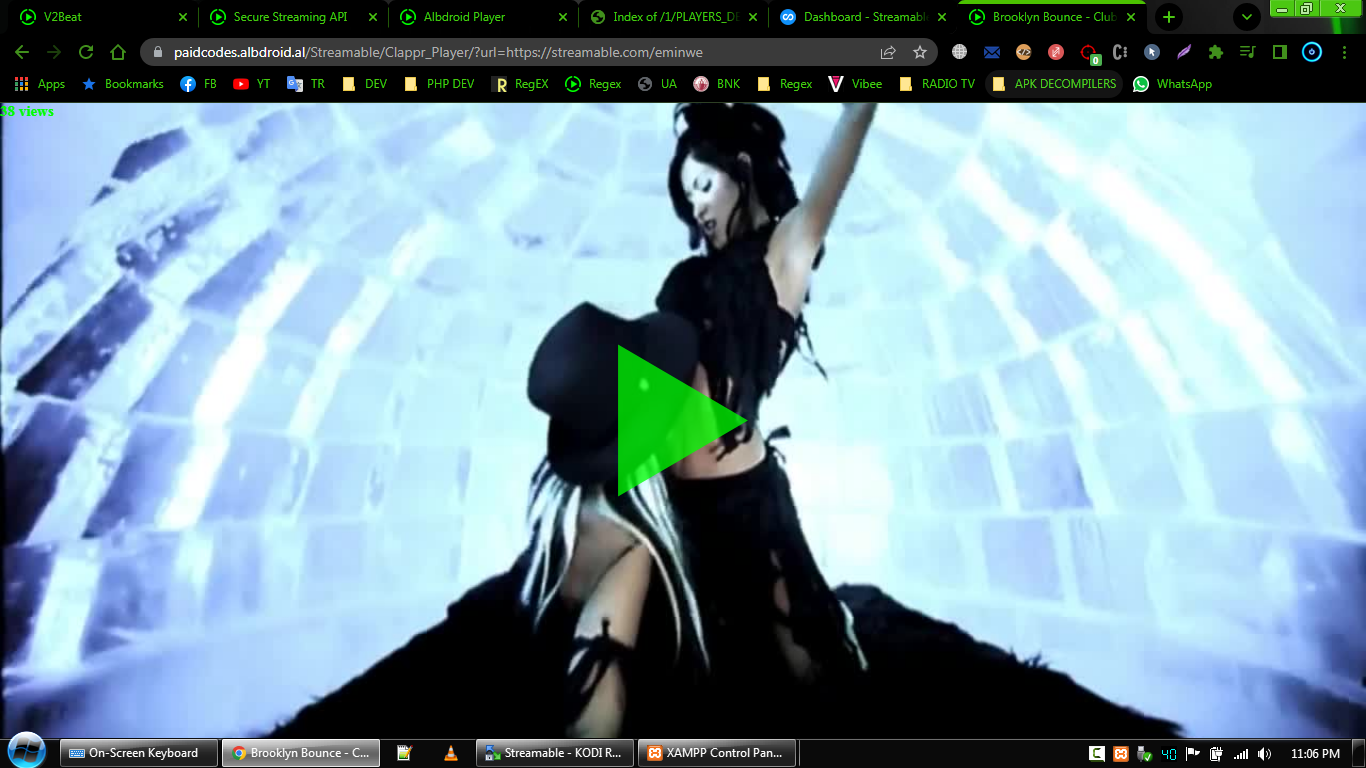Open Chrome three-dot menu
The image size is (1366, 768).
coord(1344,52)
